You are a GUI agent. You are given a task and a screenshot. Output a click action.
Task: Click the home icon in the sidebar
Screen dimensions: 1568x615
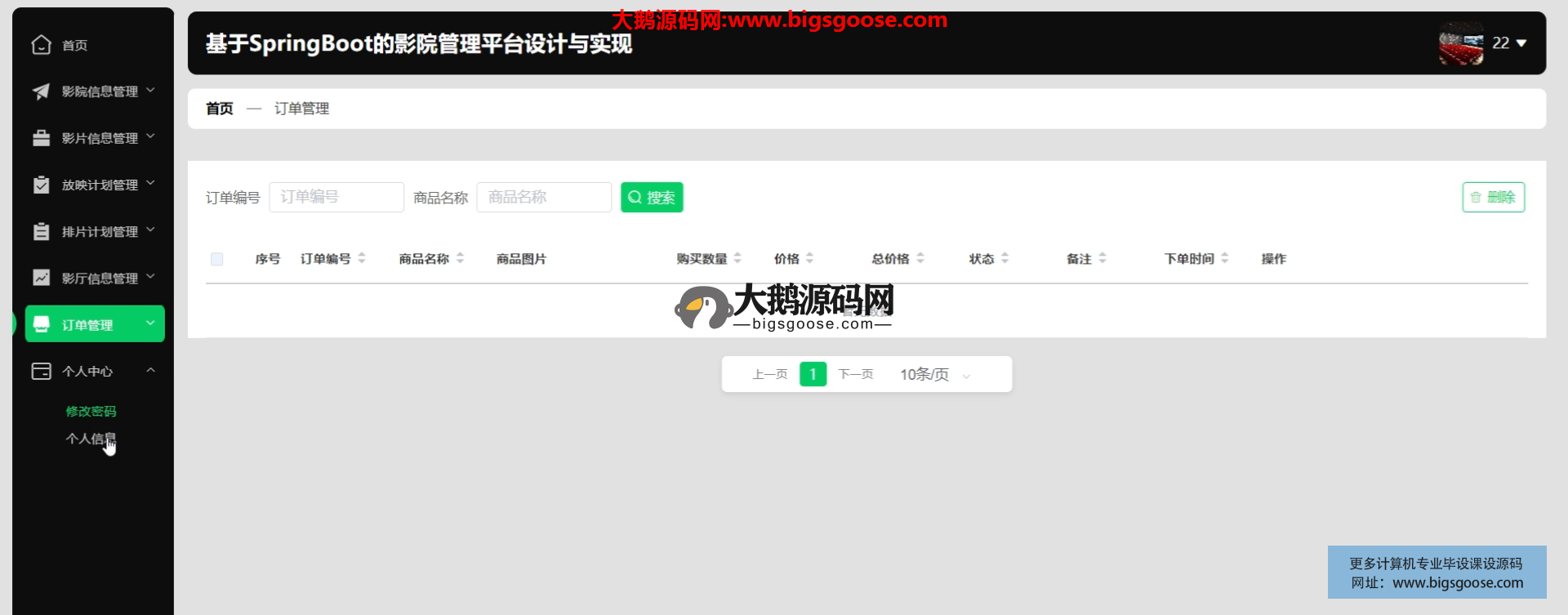pos(41,45)
